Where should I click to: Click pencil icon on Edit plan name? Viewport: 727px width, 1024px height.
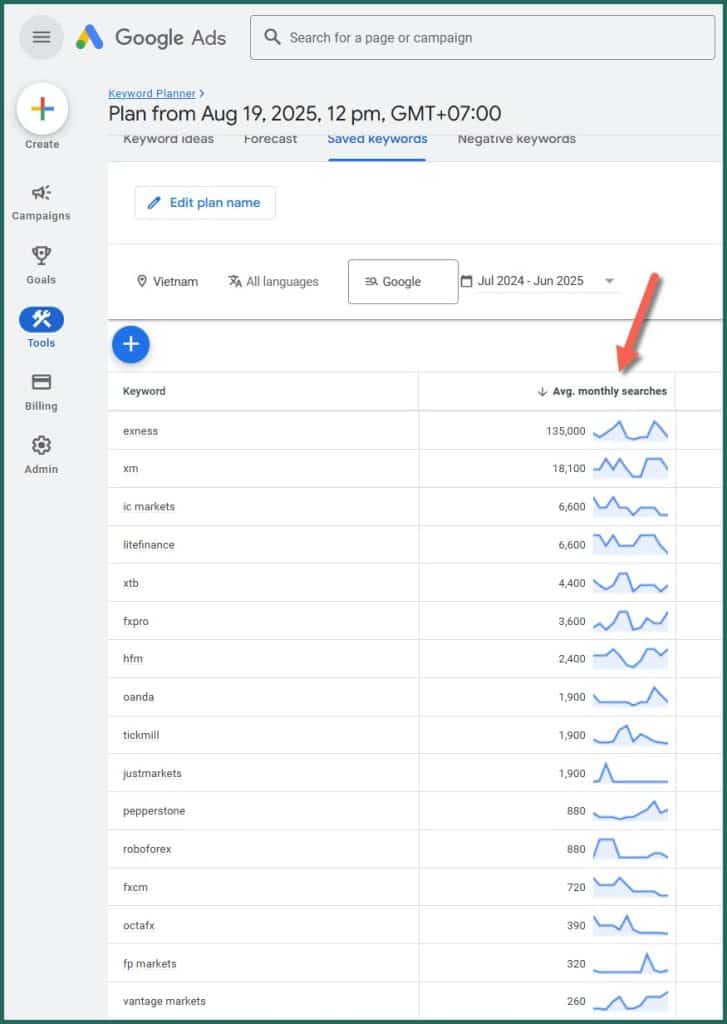click(x=154, y=203)
